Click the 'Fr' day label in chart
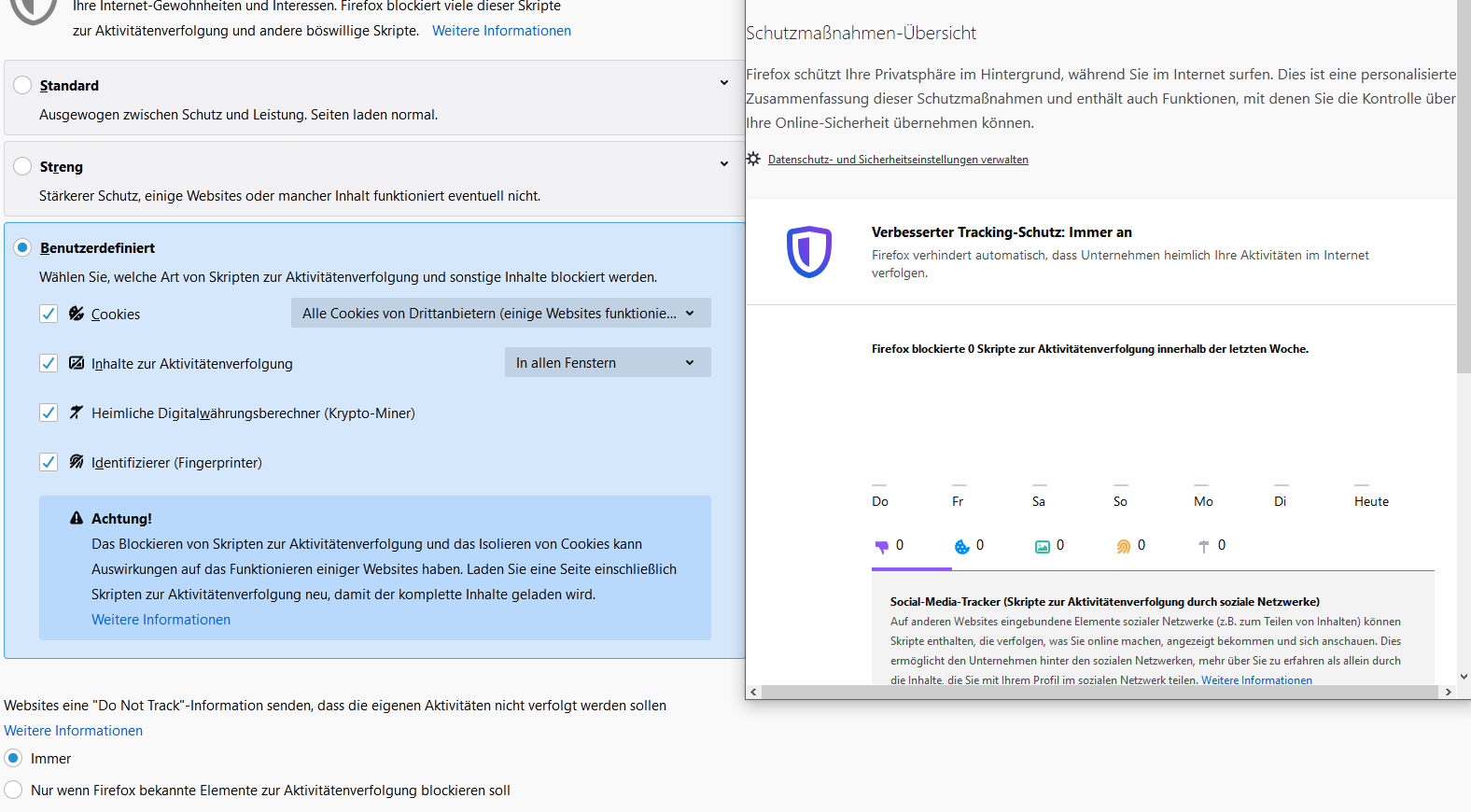 coord(958,501)
